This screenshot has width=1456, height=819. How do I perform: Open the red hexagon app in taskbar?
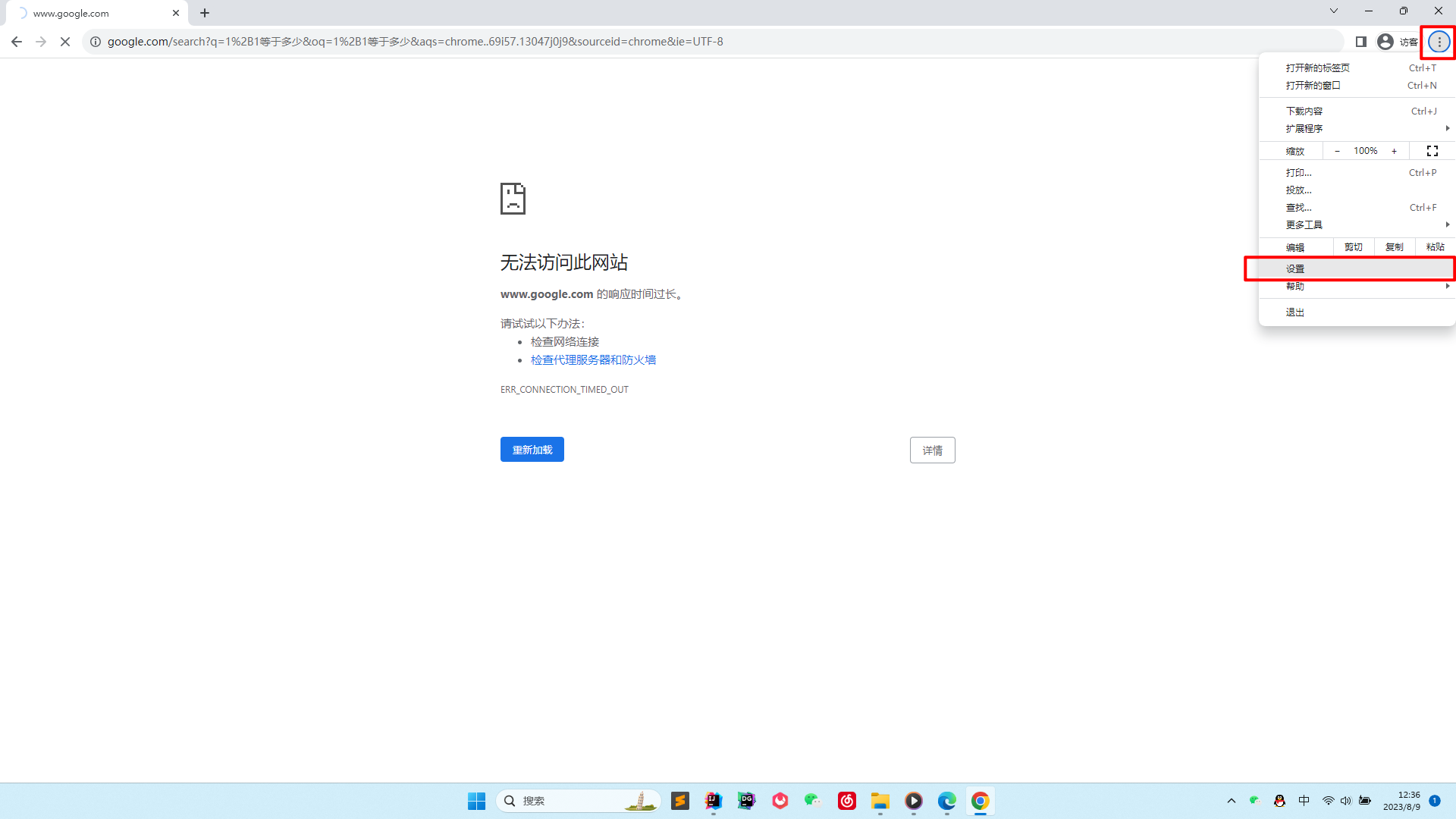click(x=780, y=801)
